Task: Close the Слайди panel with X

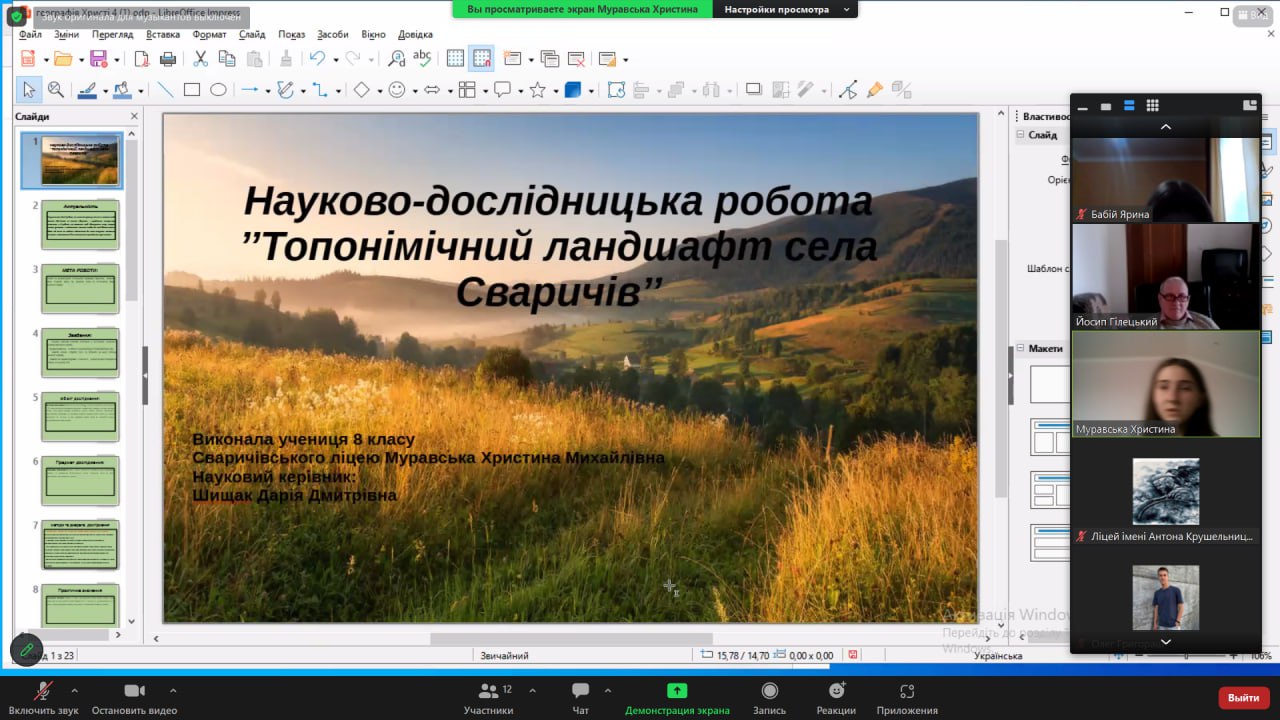Action: point(134,117)
